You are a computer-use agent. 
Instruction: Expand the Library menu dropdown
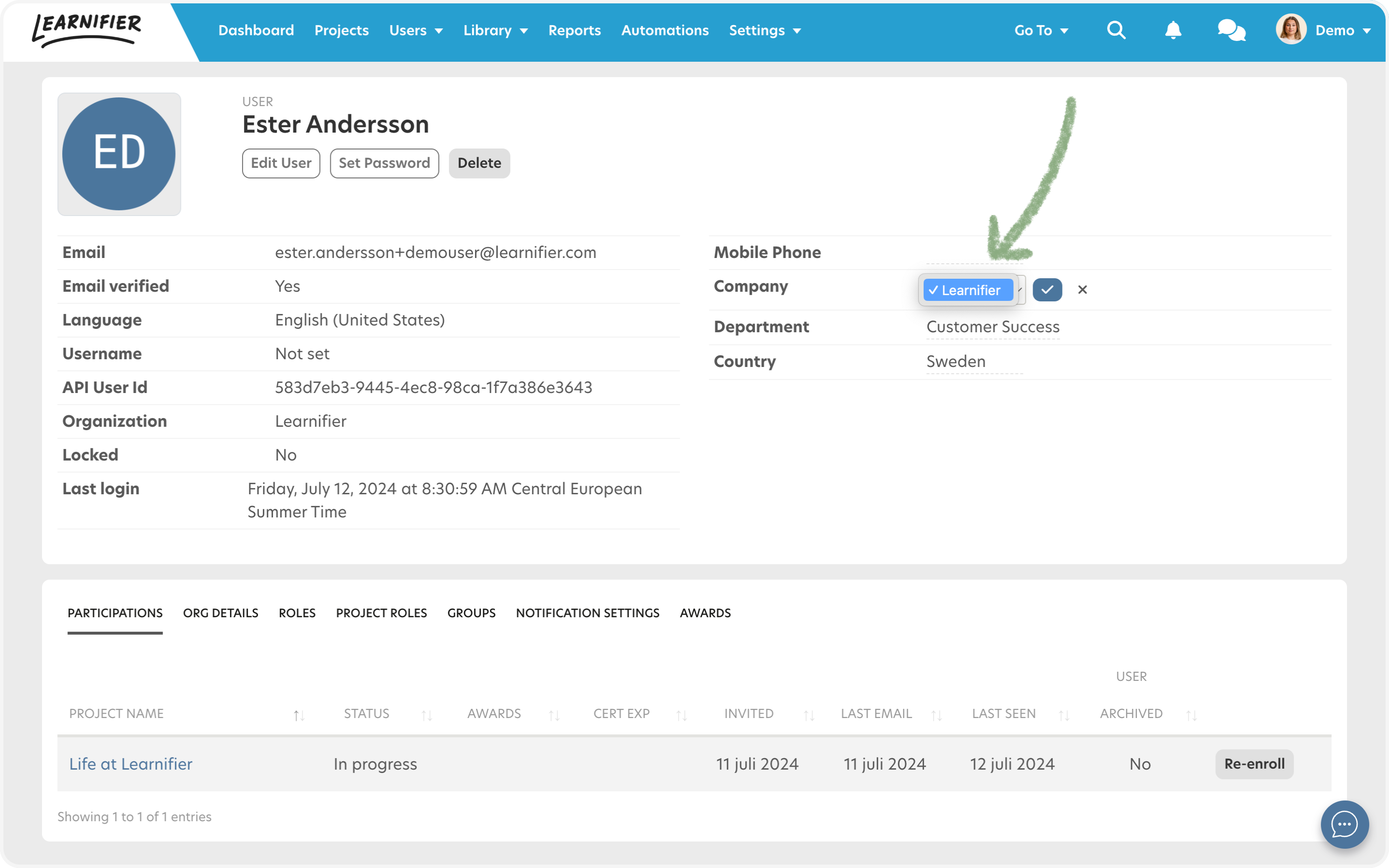[x=495, y=30]
